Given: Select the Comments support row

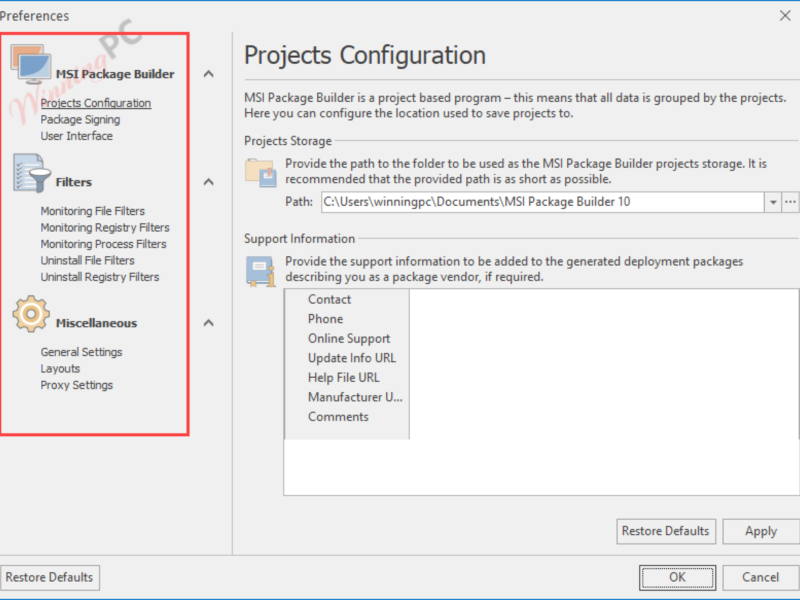Looking at the screenshot, I should click(347, 417).
